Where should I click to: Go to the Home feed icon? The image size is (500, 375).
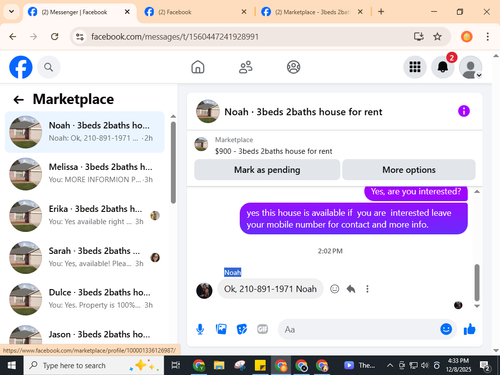click(198, 67)
